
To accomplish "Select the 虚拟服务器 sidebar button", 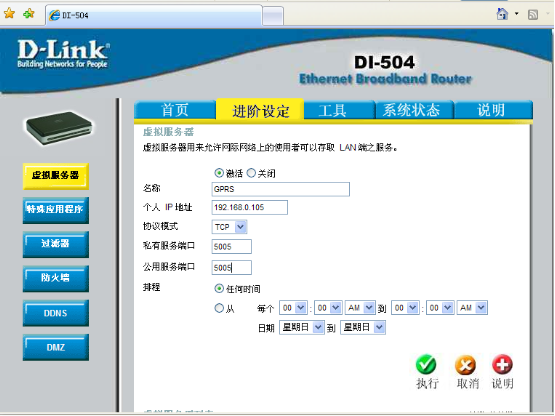I will pos(56,176).
